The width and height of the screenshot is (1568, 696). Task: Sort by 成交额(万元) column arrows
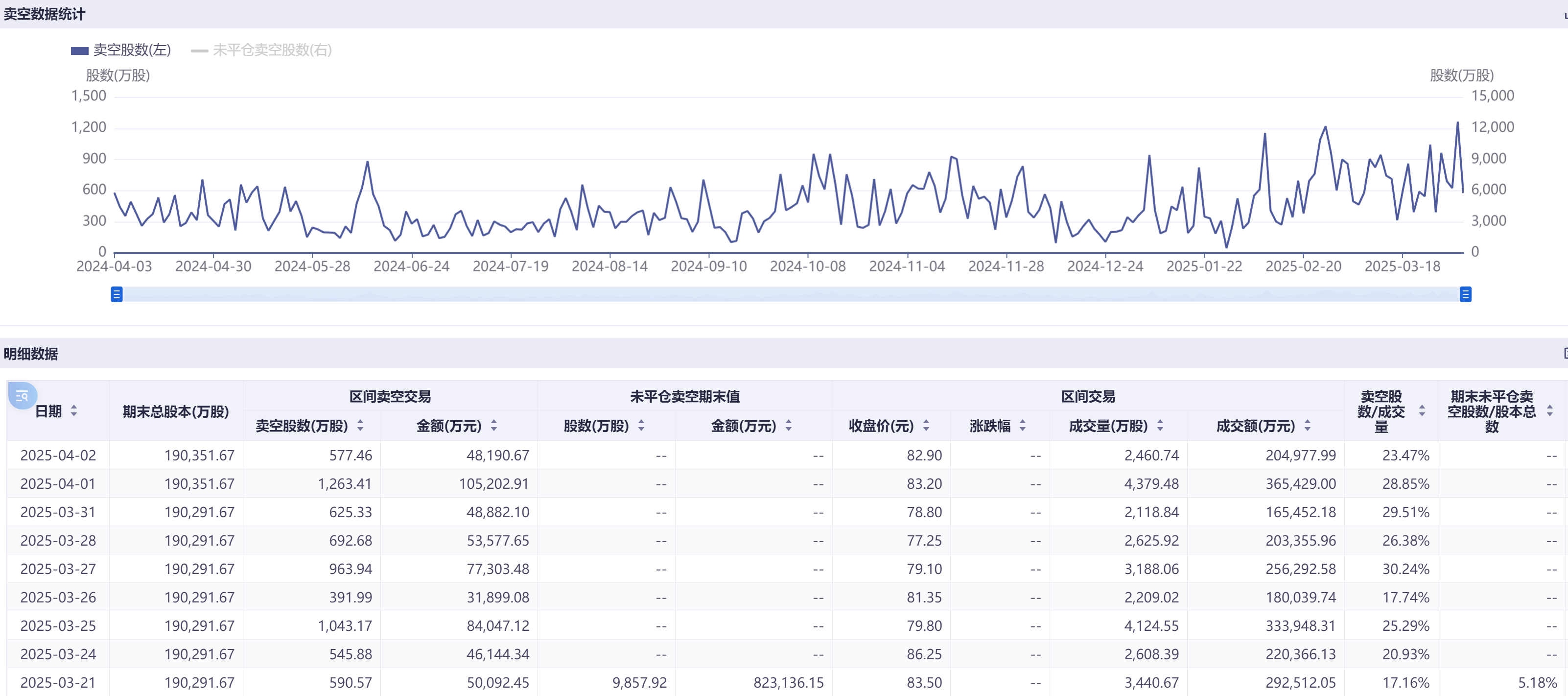(x=1308, y=426)
